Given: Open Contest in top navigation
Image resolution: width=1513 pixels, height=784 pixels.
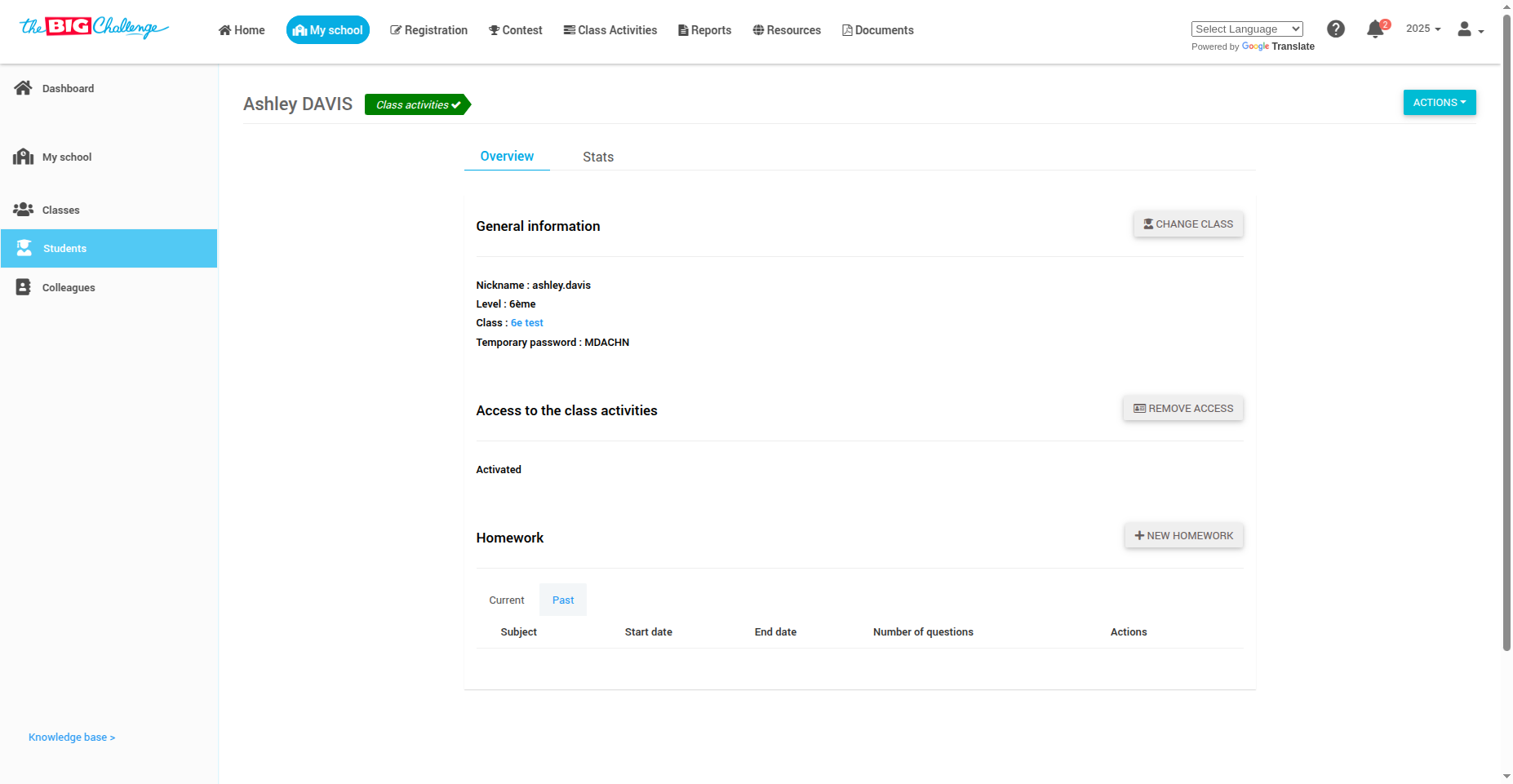Looking at the screenshot, I should coord(516,30).
